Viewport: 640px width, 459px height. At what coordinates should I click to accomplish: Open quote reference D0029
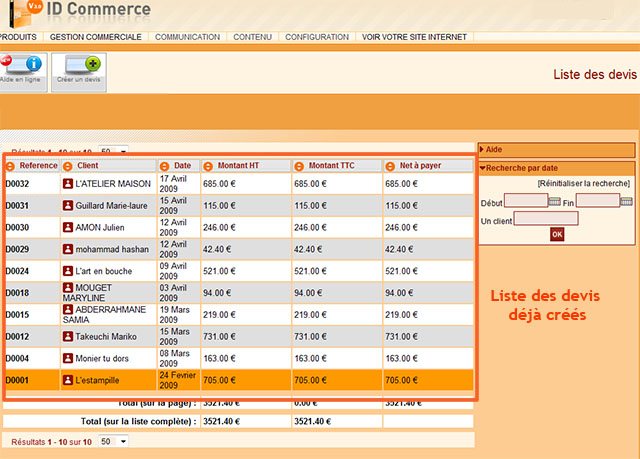(x=18, y=249)
